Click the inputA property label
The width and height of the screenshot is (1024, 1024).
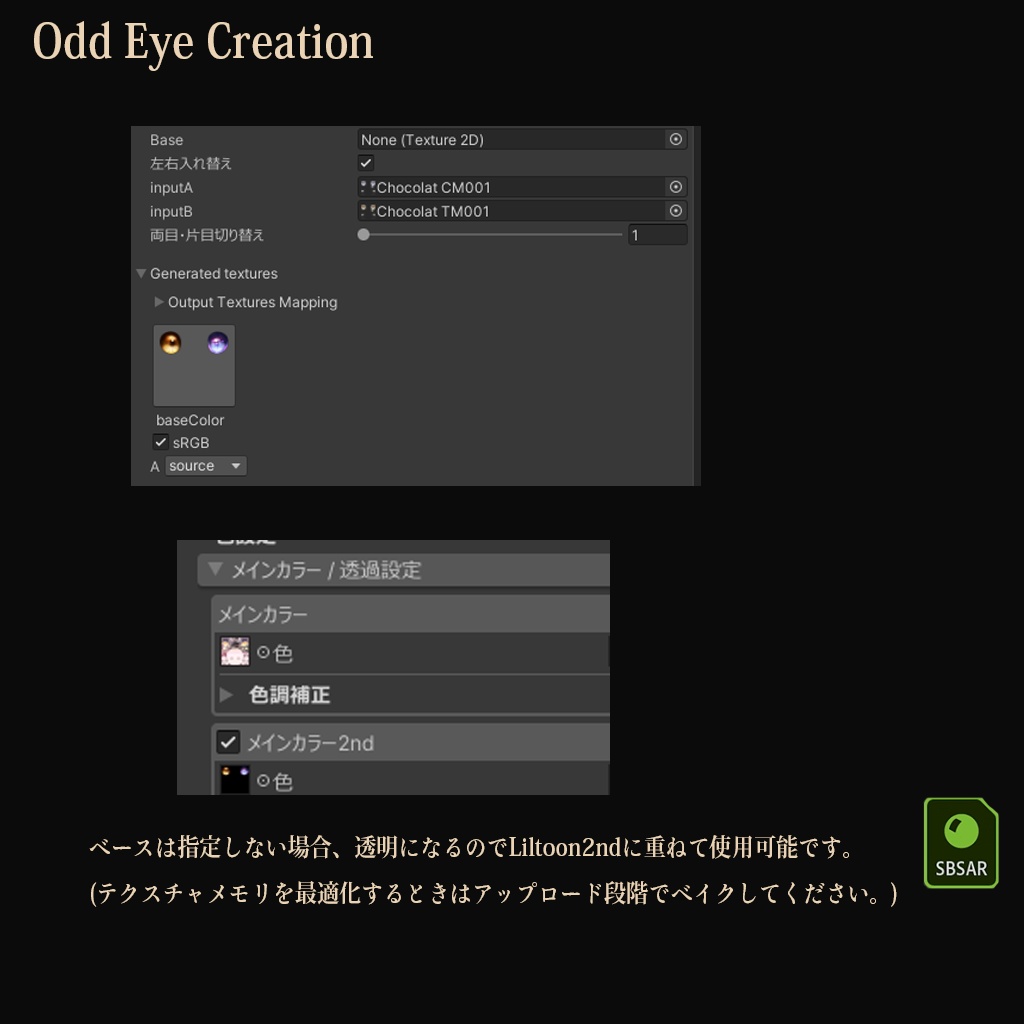point(171,187)
